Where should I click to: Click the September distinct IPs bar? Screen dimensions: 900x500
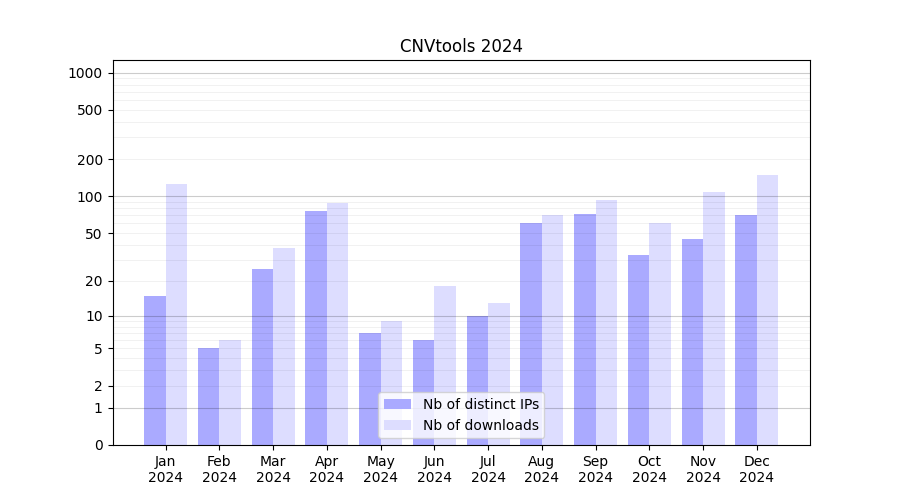point(585,329)
